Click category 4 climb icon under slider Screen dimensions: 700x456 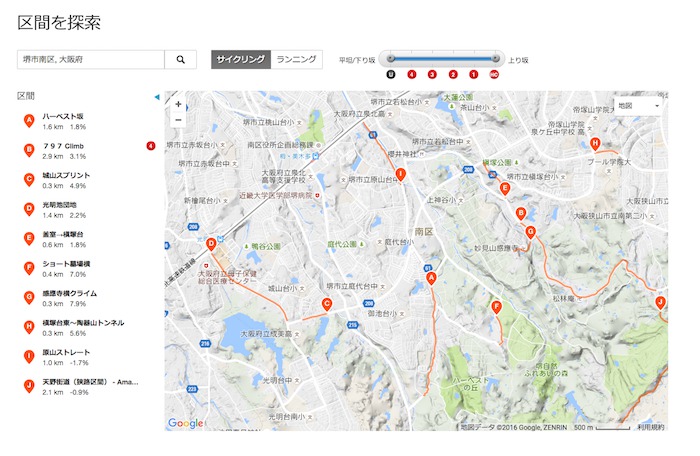[x=412, y=75]
